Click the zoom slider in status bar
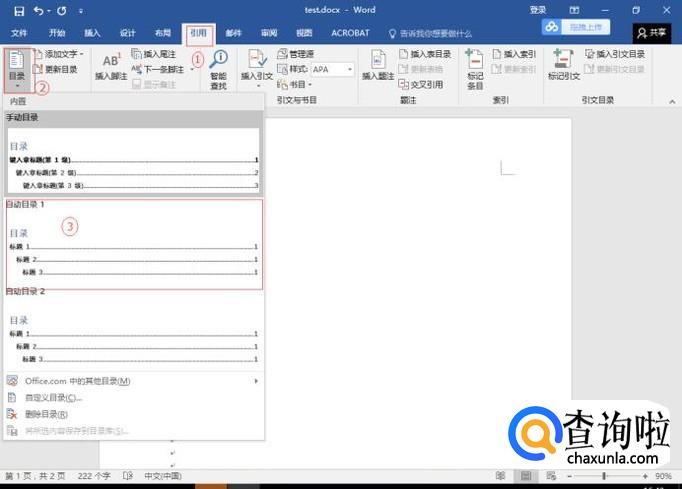The image size is (682, 489). click(603, 476)
